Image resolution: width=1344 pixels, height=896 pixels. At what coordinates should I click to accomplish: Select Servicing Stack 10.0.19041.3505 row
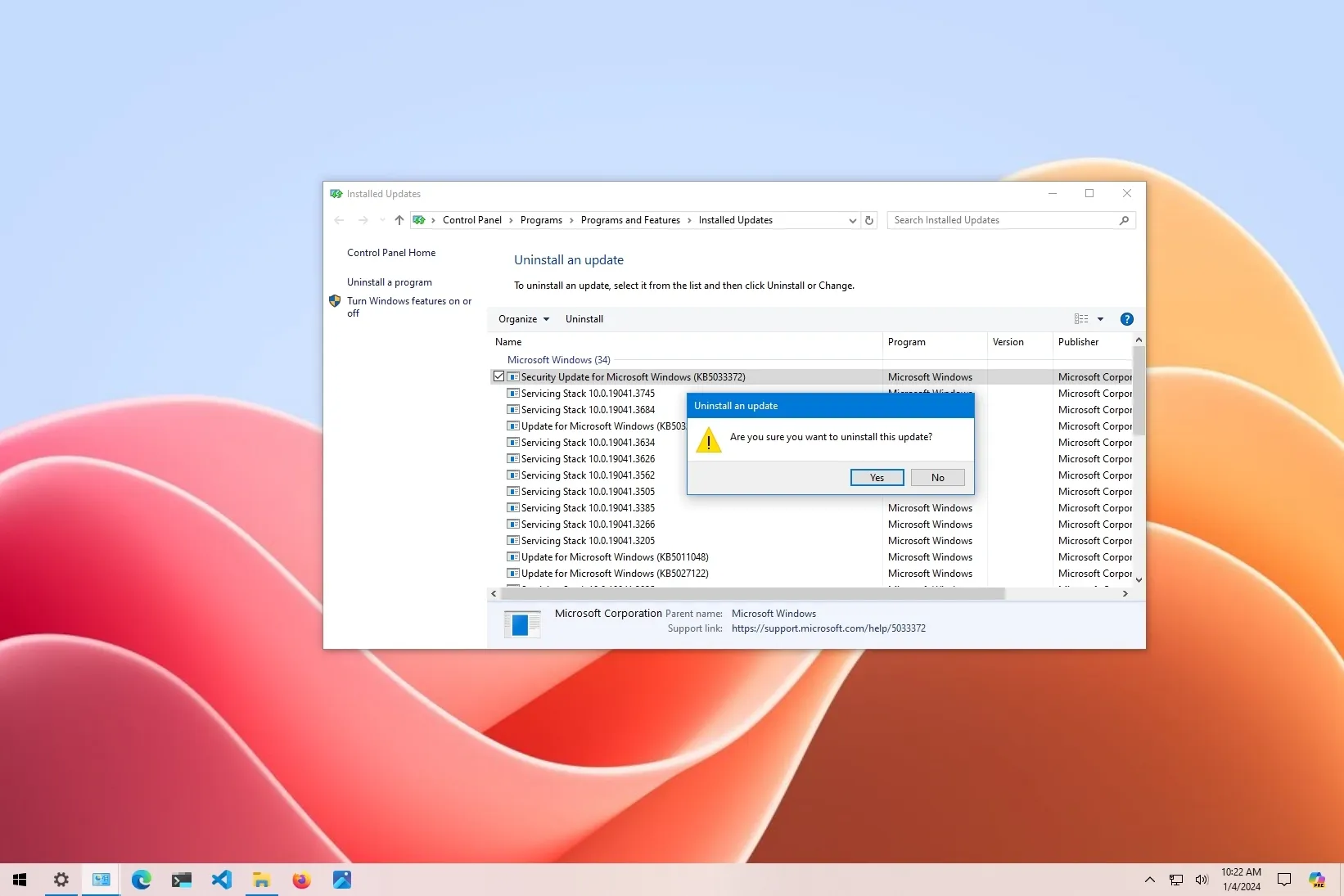[588, 492]
